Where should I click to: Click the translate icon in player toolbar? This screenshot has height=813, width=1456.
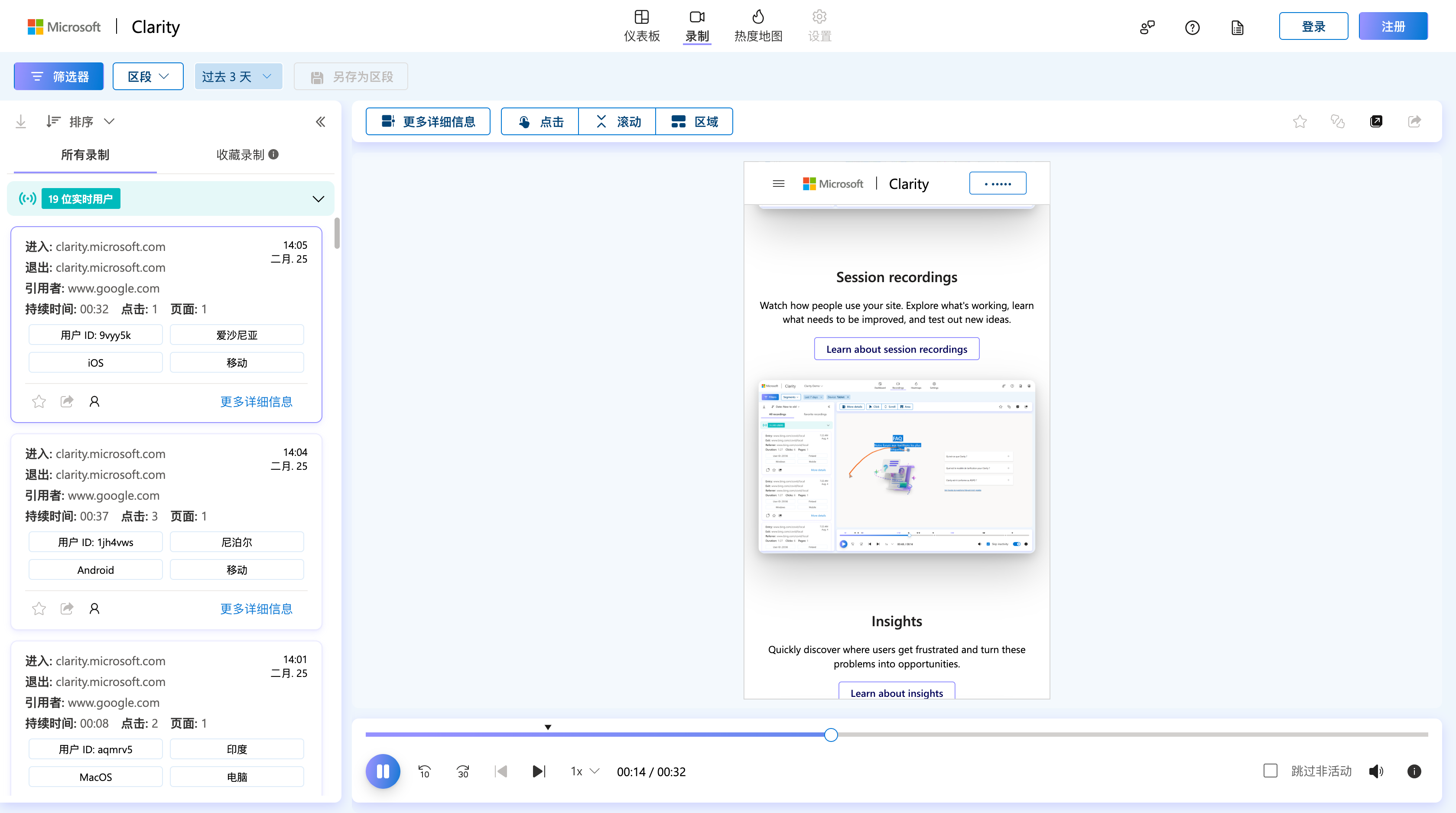point(1338,121)
